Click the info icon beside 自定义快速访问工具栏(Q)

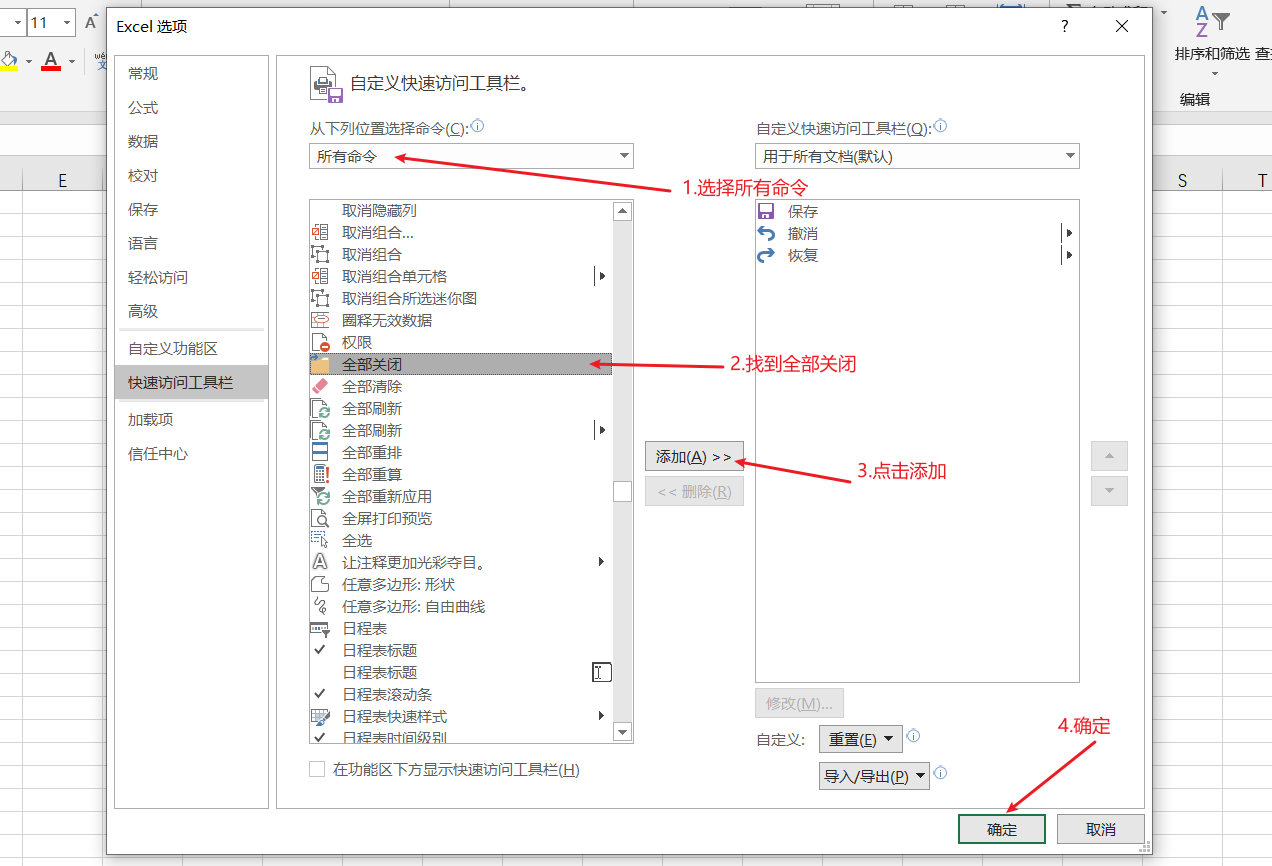[x=940, y=127]
